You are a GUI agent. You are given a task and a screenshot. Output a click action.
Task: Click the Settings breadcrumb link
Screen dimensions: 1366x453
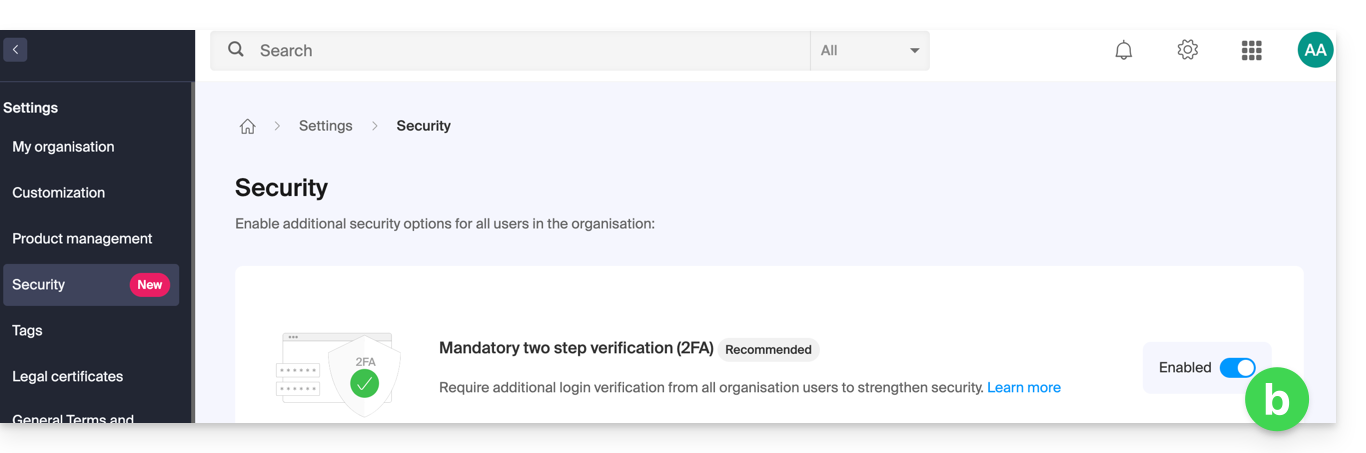pos(326,126)
